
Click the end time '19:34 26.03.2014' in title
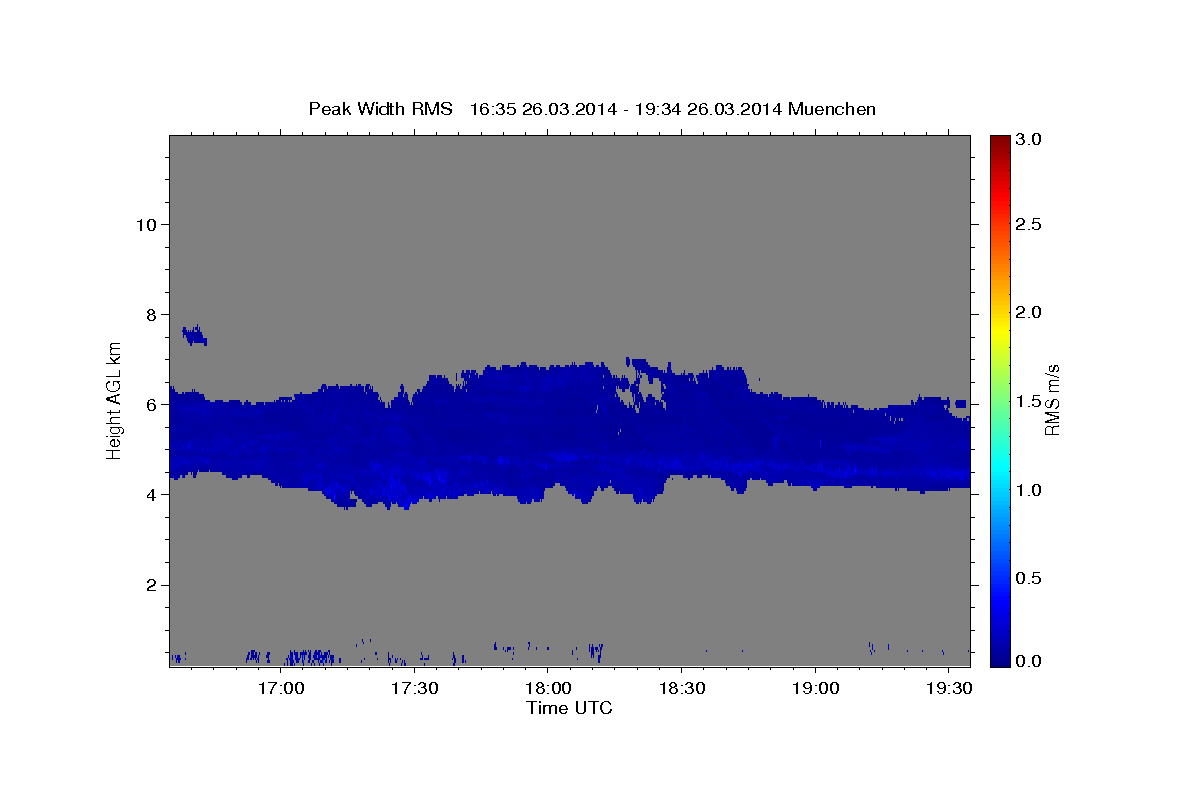click(707, 109)
